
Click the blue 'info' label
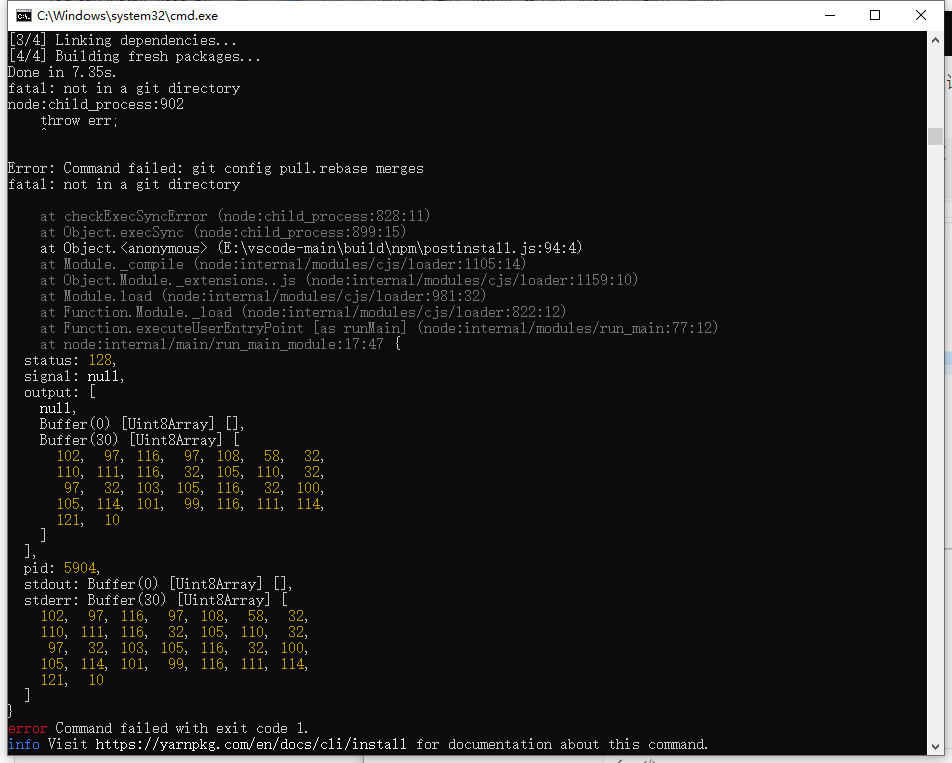coord(23,744)
